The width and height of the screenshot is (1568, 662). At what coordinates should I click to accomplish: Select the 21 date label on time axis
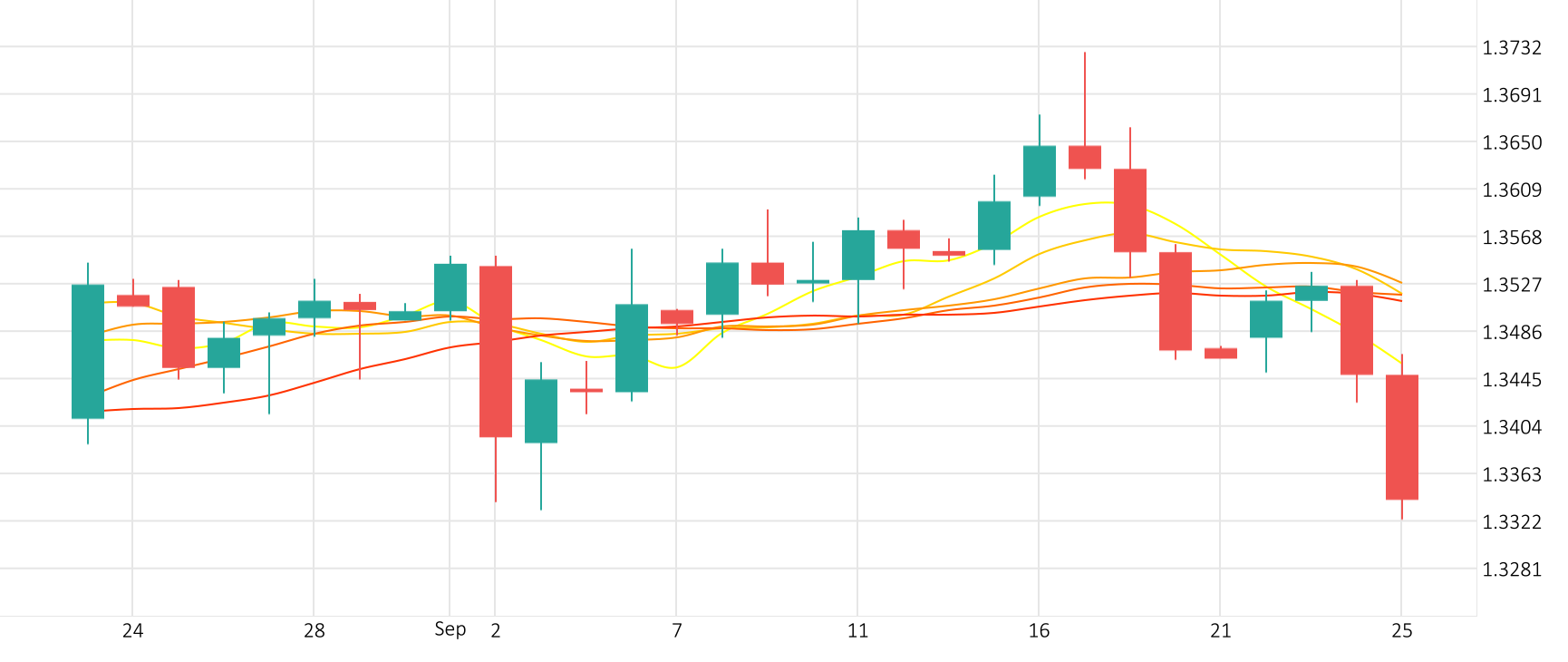[1220, 631]
